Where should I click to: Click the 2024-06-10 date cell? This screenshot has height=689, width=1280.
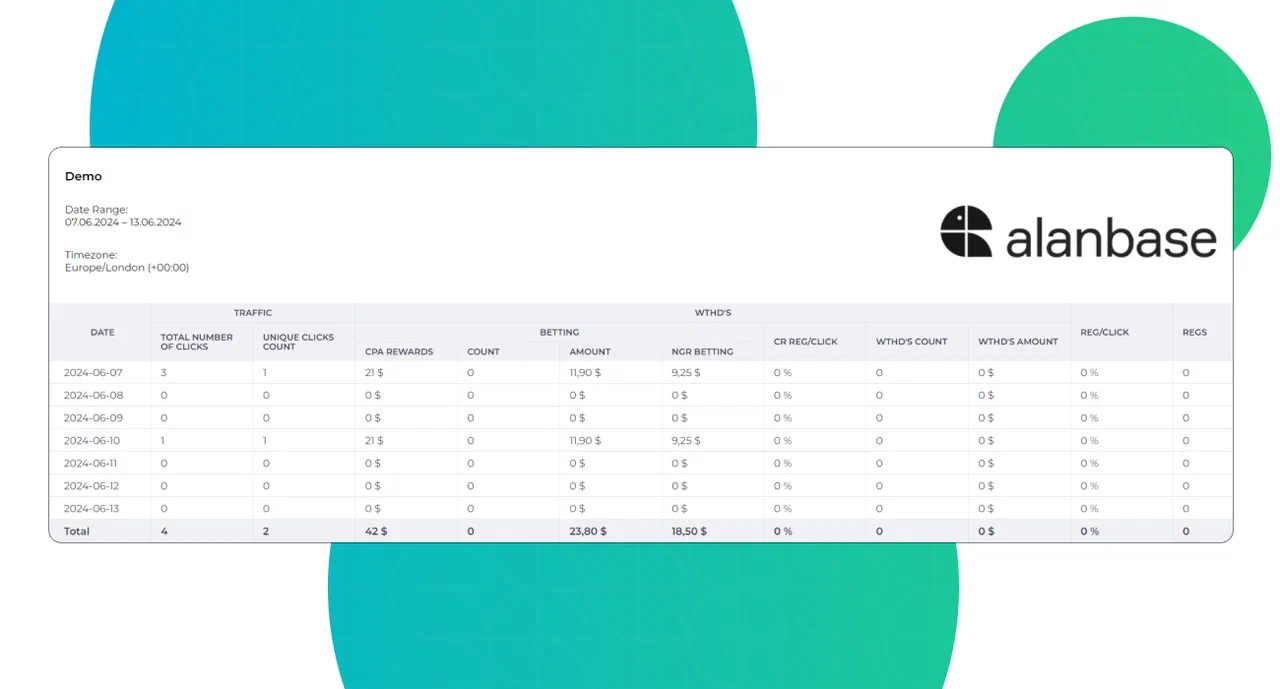click(x=92, y=441)
